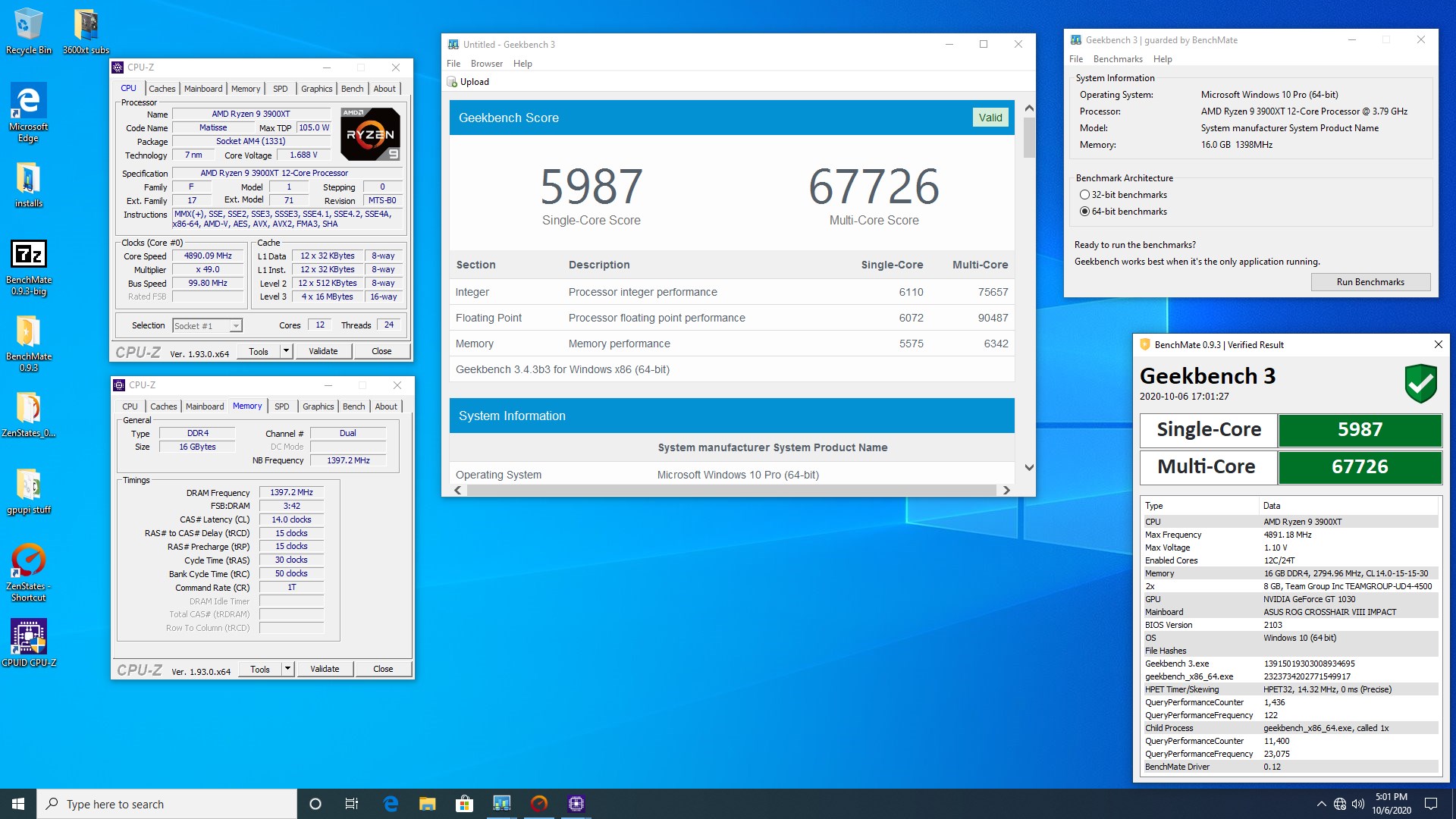Click the DRAM Frequency 1397.2 MHz value

291,493
